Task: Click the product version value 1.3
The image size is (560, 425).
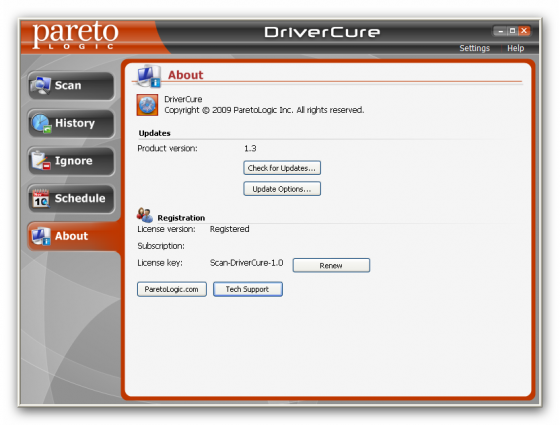Action: point(250,148)
